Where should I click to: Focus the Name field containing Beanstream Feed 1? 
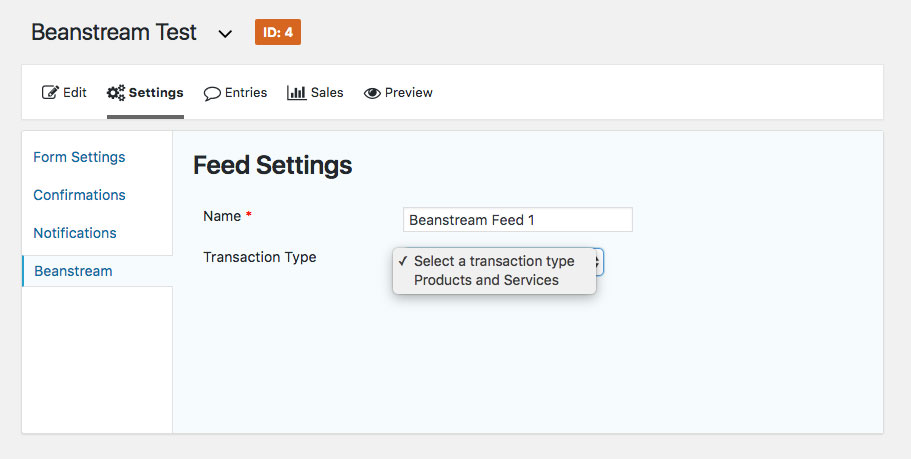(518, 220)
